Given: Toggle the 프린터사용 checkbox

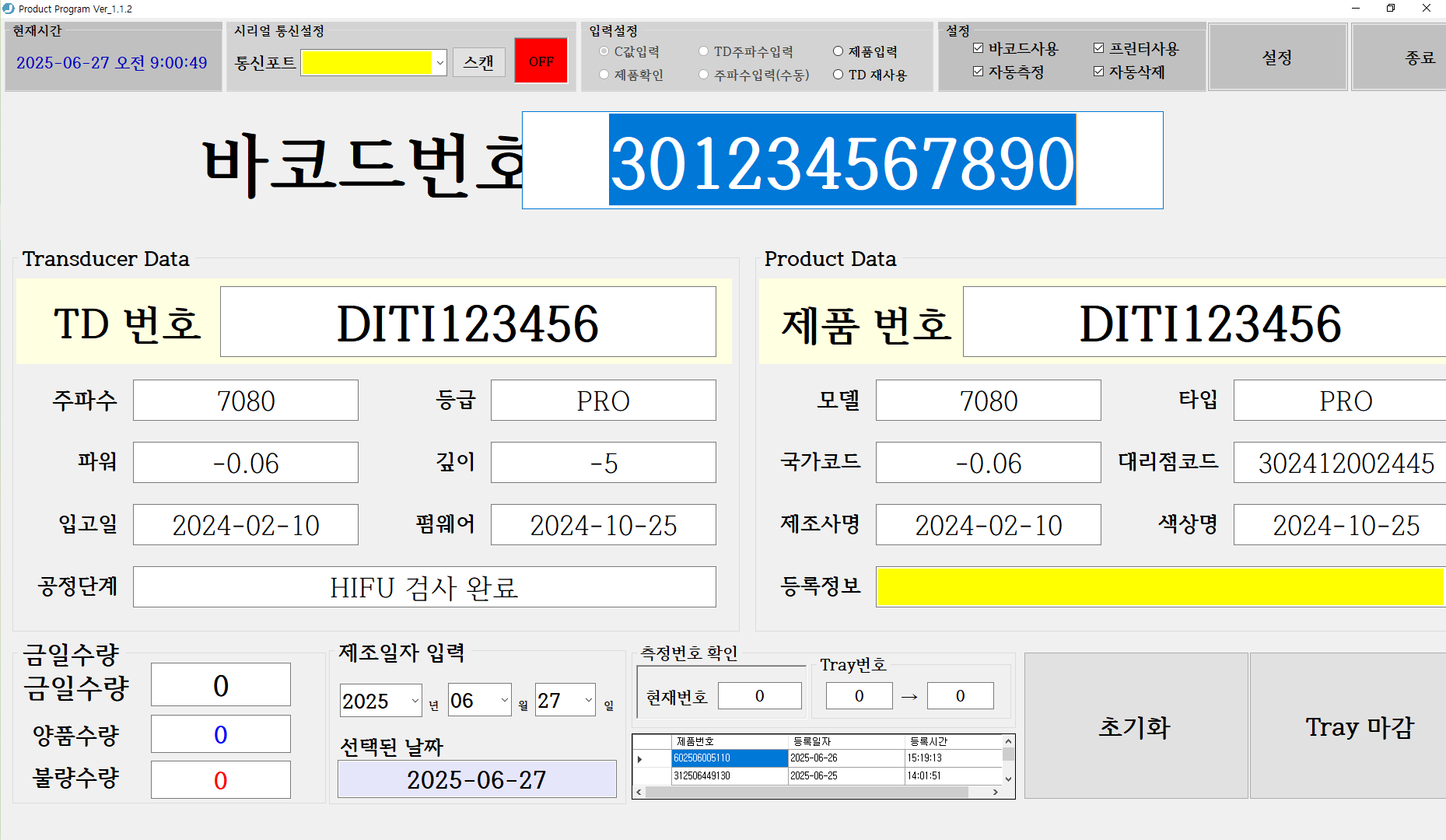Looking at the screenshot, I should [x=1098, y=48].
